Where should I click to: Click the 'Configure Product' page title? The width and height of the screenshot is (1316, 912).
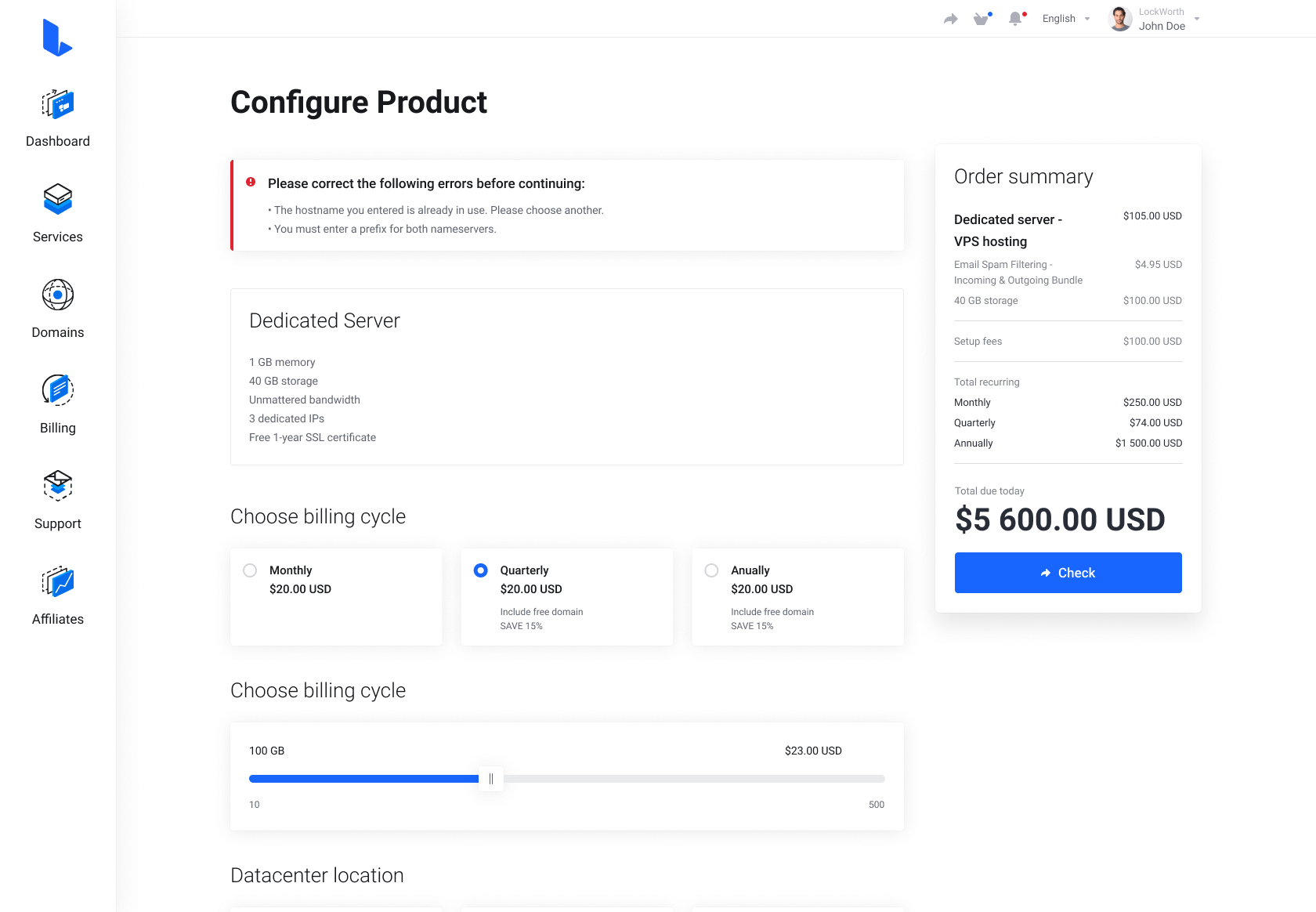click(359, 102)
